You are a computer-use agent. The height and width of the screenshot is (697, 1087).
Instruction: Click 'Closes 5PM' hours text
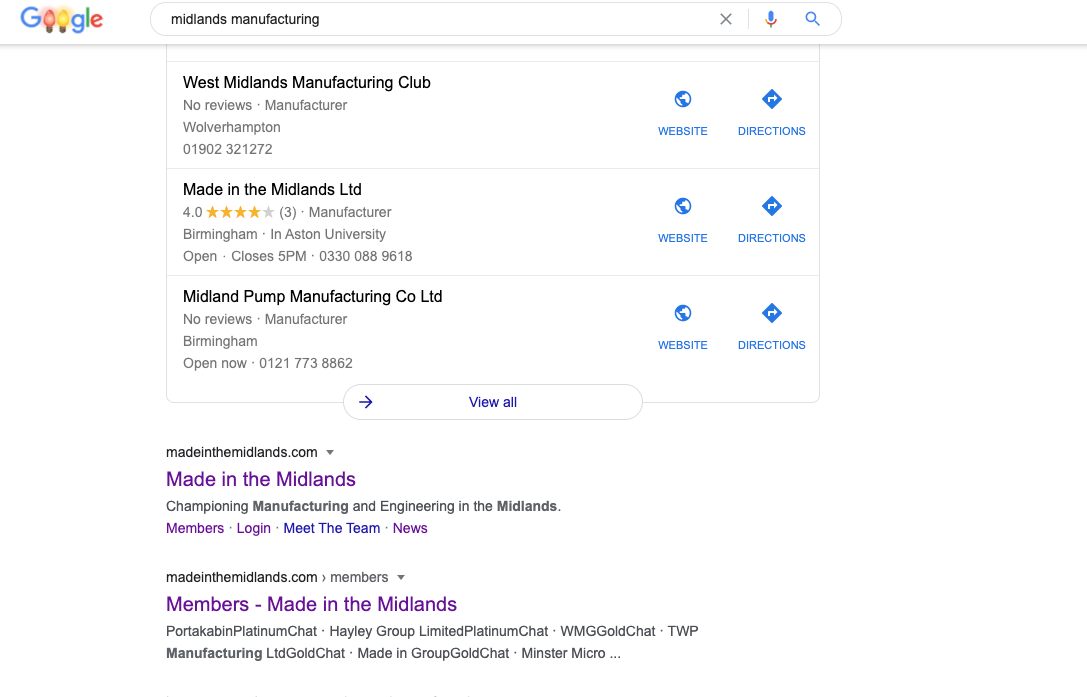(x=268, y=256)
